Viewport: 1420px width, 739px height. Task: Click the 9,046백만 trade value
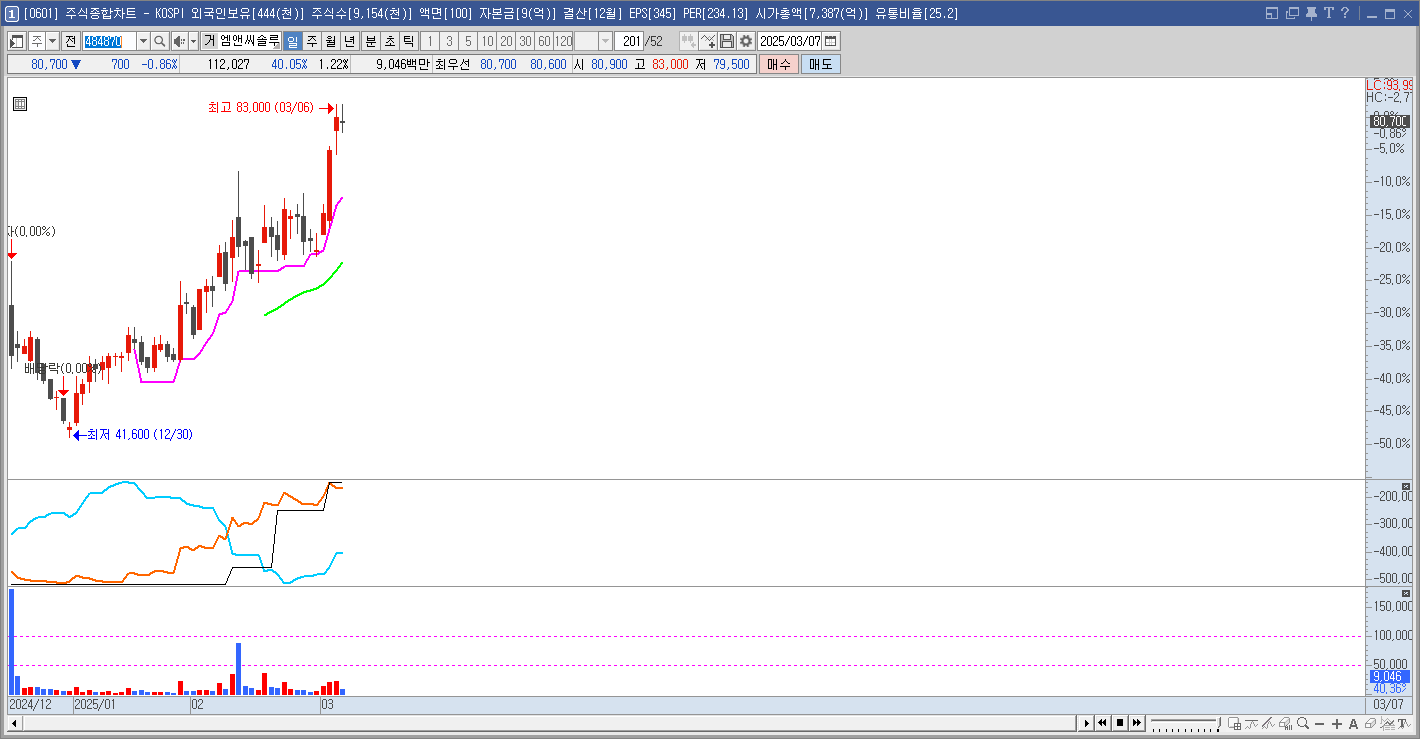pos(403,64)
